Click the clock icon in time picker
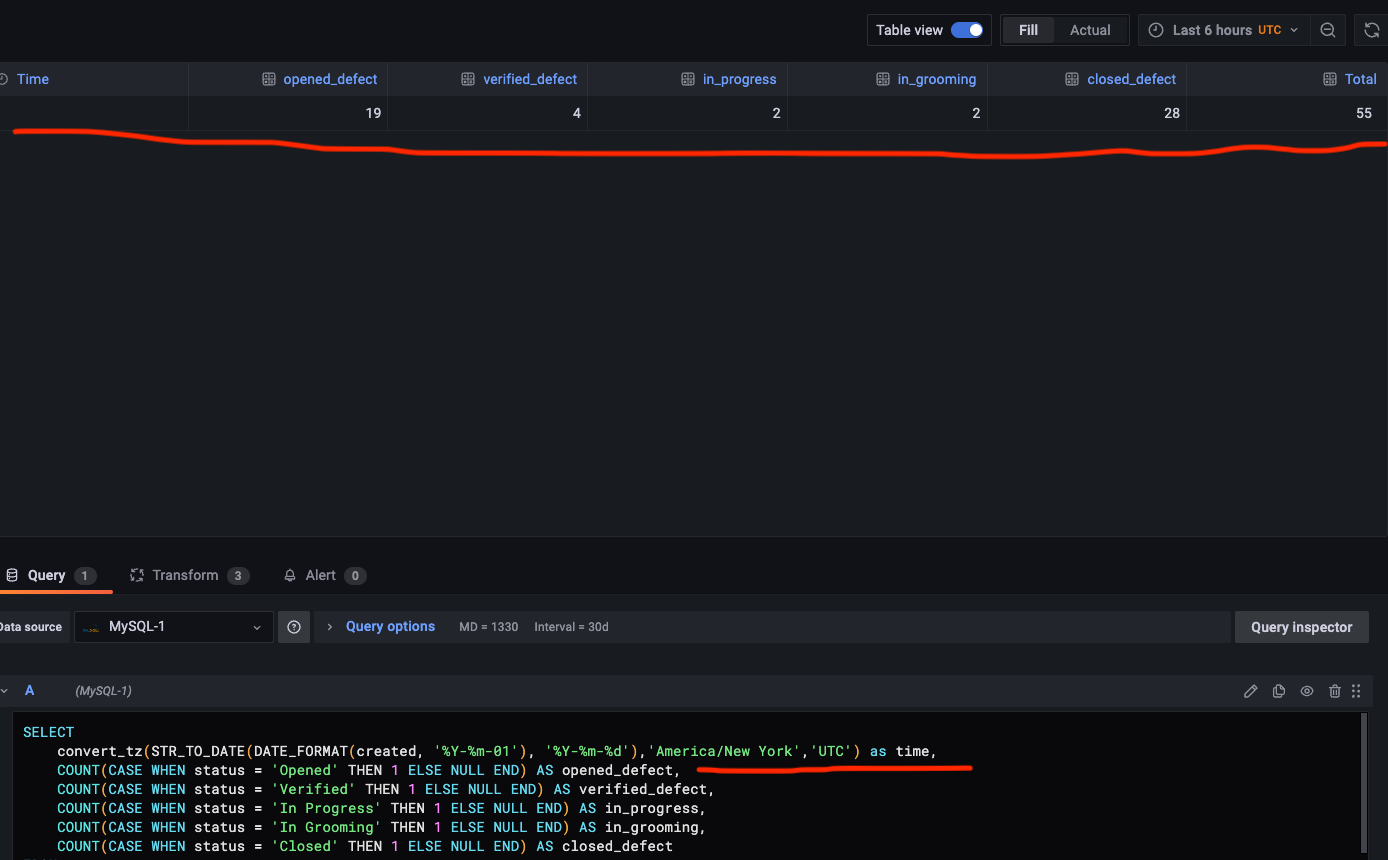 coord(1156,30)
